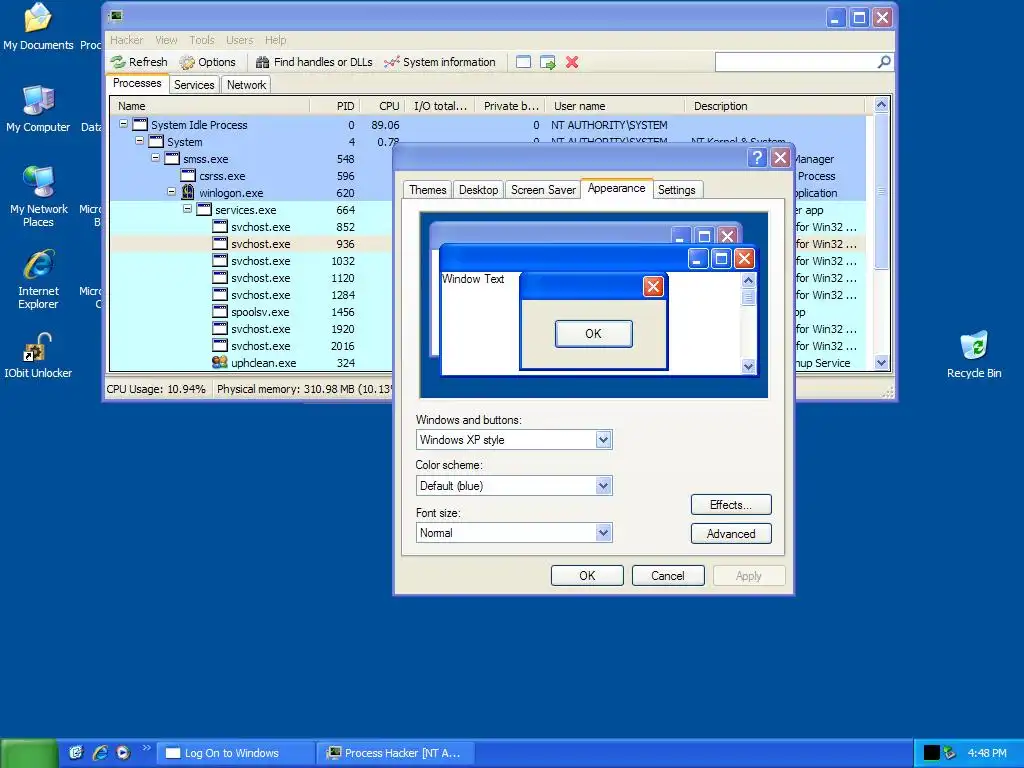Screen dimensions: 1024x768
Task: Switch to the Services tab
Action: (194, 85)
